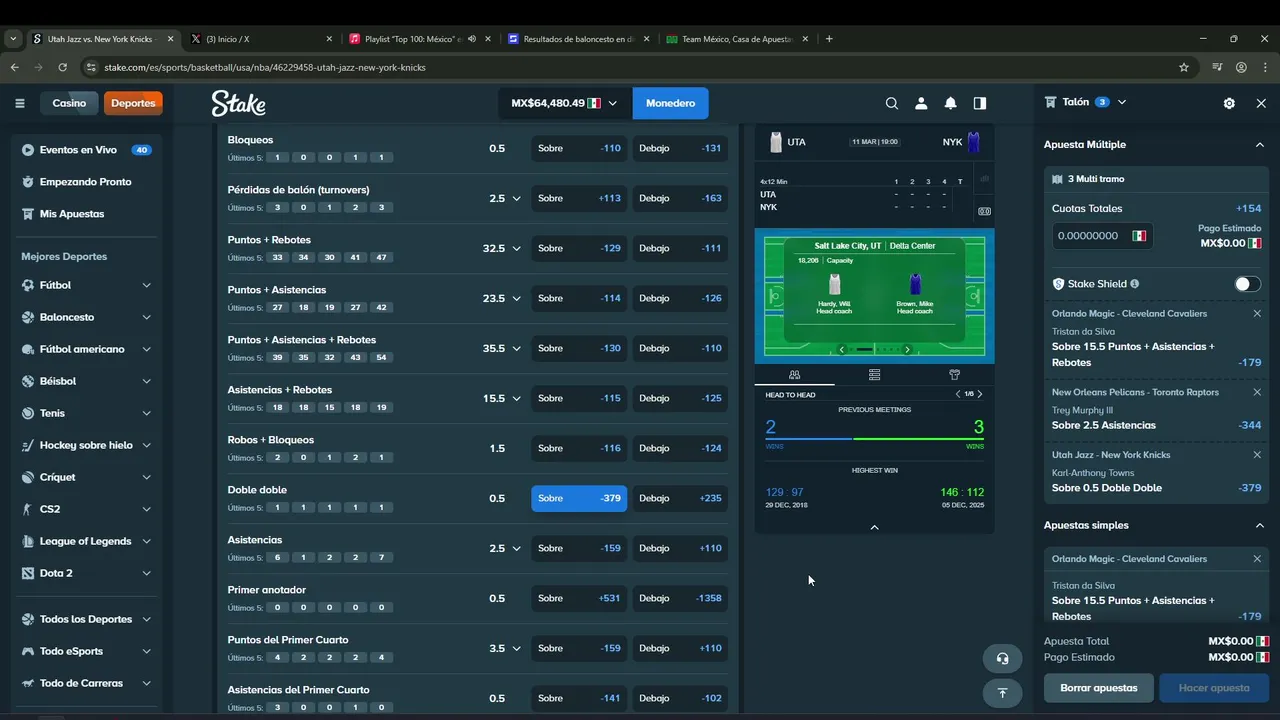Click Borrar apuestas button
This screenshot has width=1280, height=720.
click(1099, 688)
